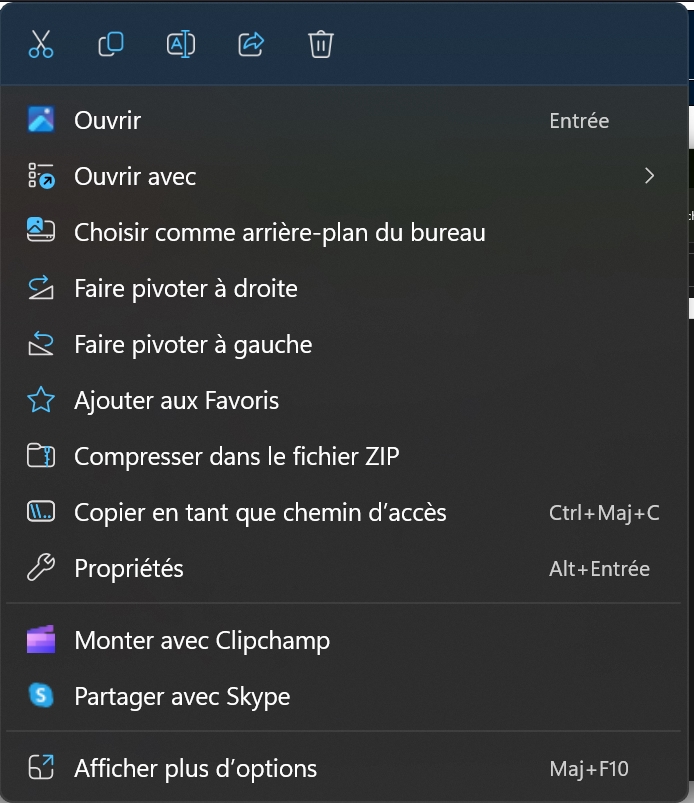Click the Share arrow icon
Image resolution: width=694 pixels, height=803 pixels.
pos(251,45)
